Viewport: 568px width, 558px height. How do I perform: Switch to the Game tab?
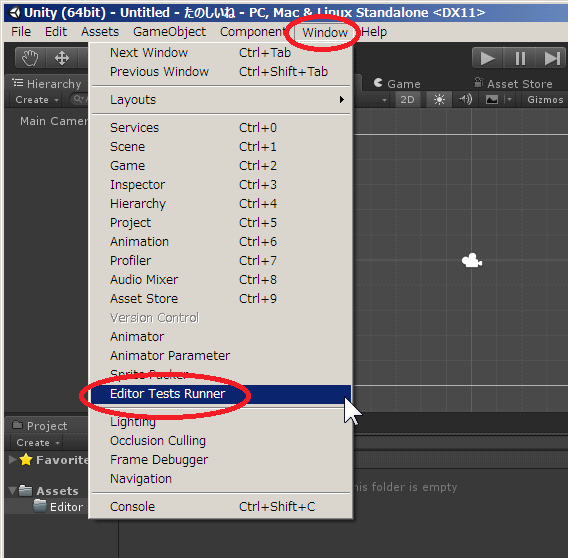click(x=397, y=84)
